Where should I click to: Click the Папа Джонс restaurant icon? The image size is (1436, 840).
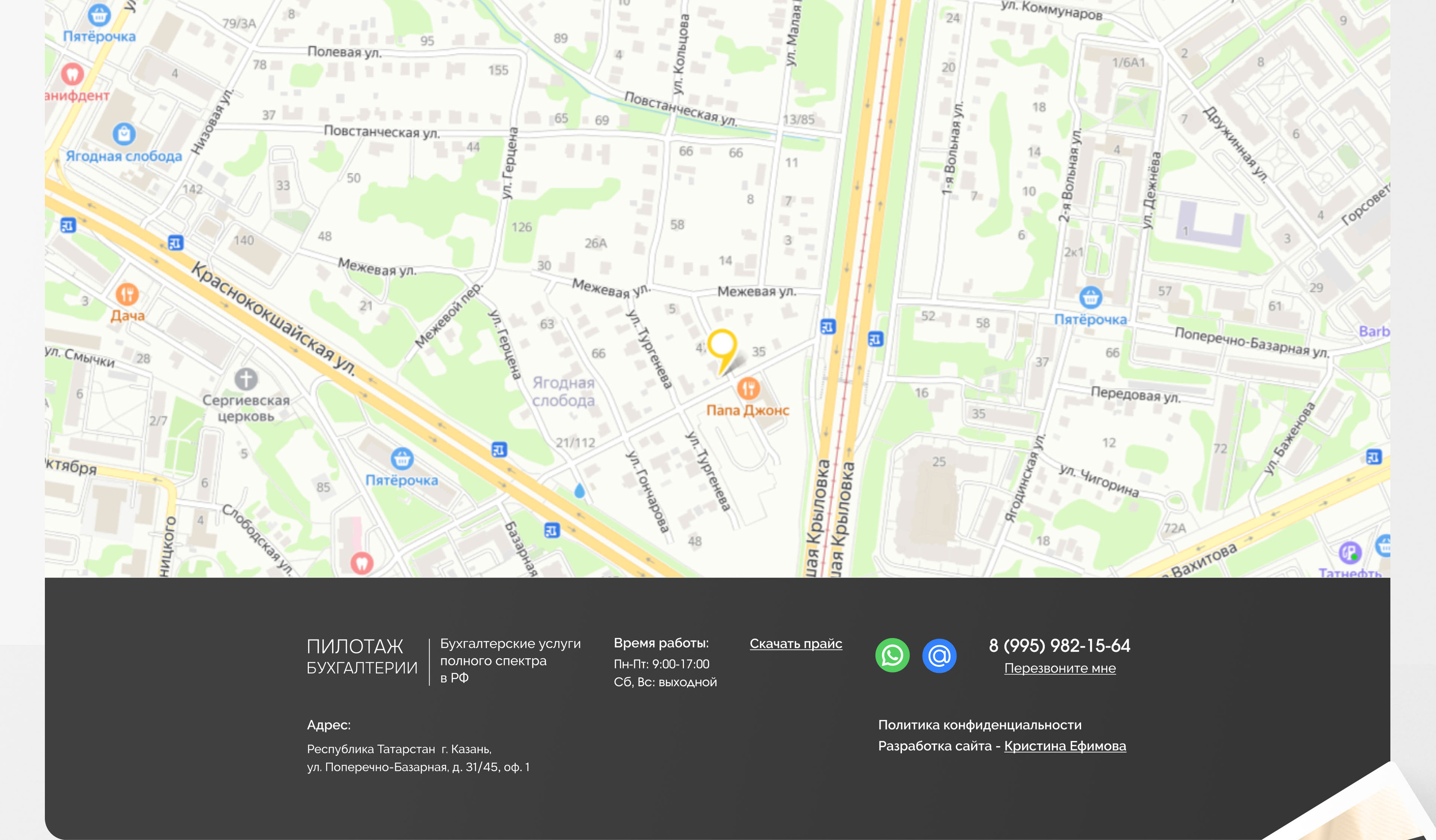coord(748,389)
